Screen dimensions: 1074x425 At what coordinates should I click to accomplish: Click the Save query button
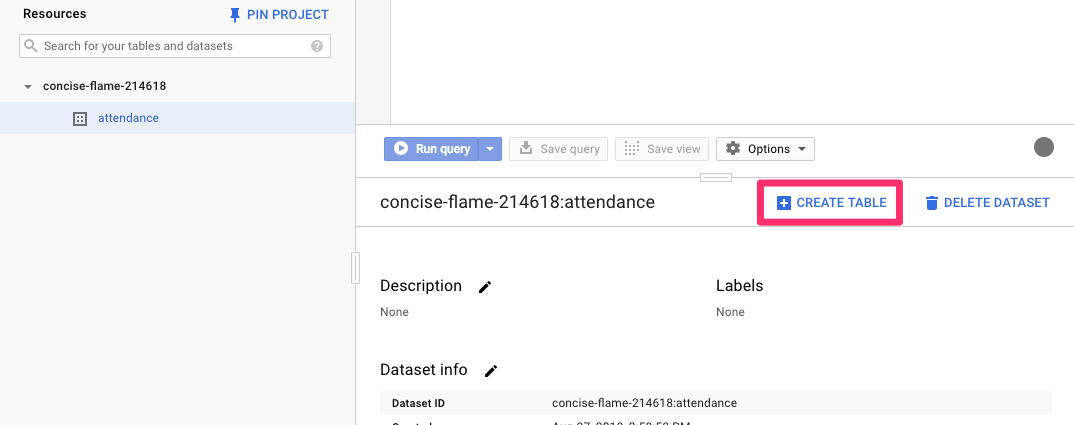point(559,149)
